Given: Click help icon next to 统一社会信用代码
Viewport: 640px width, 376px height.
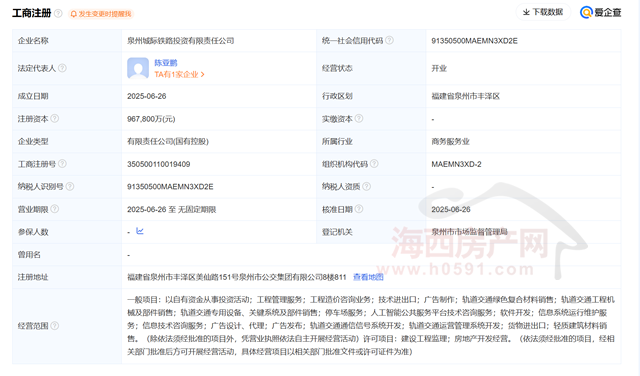Looking at the screenshot, I should 389,40.
